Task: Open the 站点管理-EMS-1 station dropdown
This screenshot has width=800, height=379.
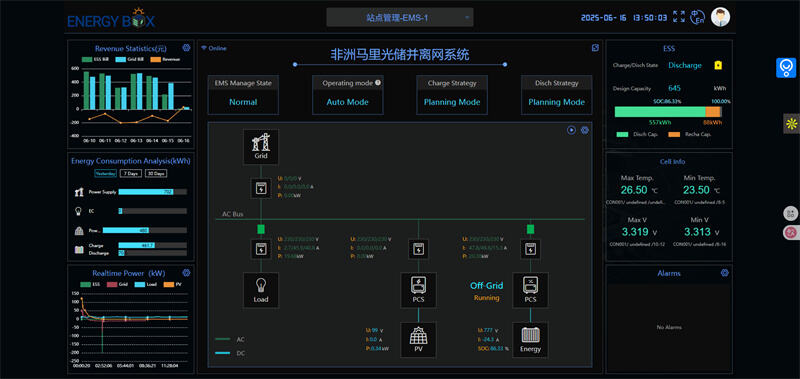Action: tap(399, 17)
